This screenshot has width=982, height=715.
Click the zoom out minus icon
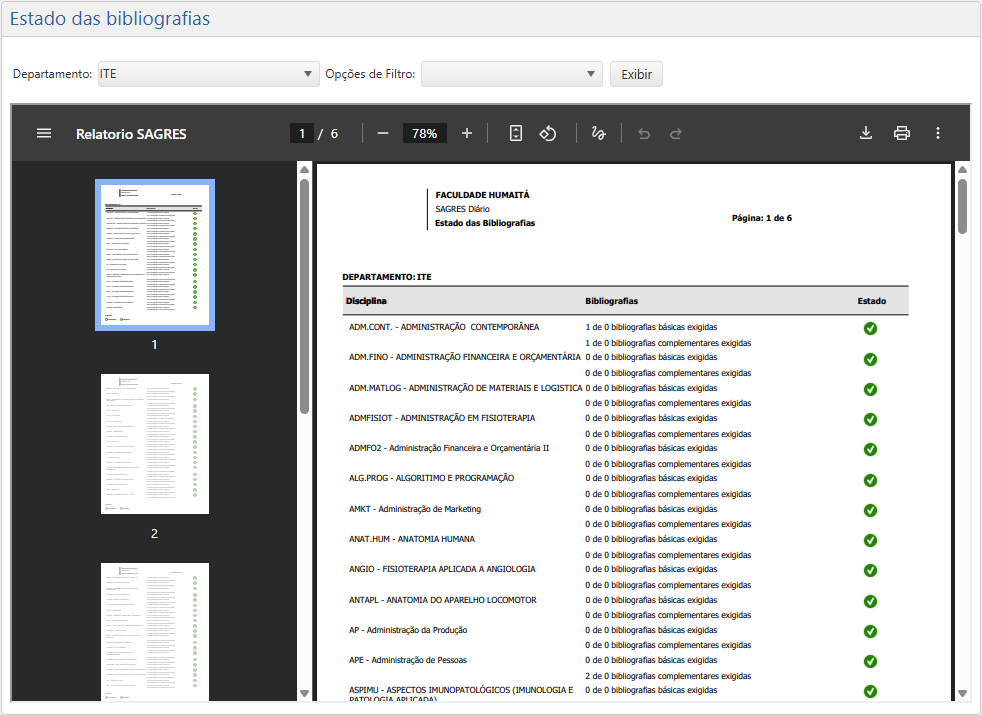pos(382,133)
